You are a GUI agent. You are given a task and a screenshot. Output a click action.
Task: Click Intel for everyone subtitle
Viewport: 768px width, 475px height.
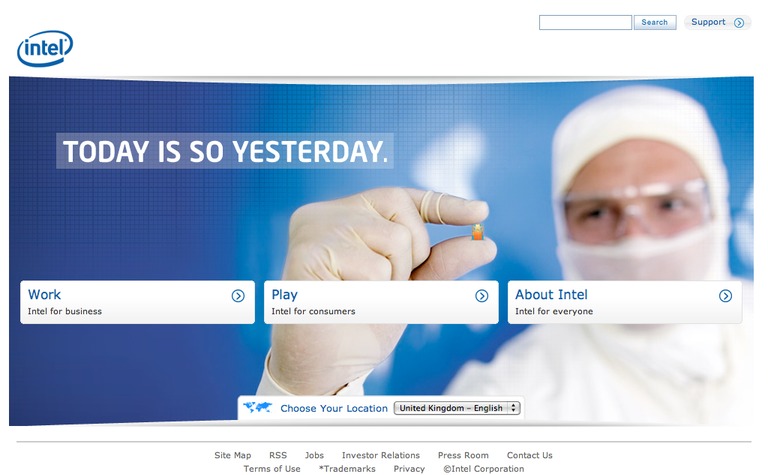coord(554,311)
